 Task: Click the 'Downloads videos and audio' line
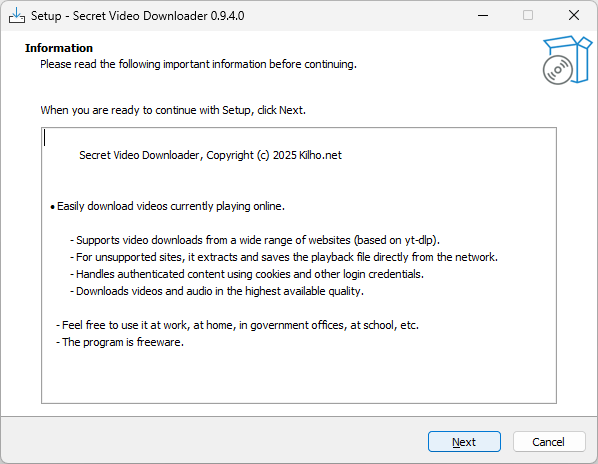click(x=217, y=291)
